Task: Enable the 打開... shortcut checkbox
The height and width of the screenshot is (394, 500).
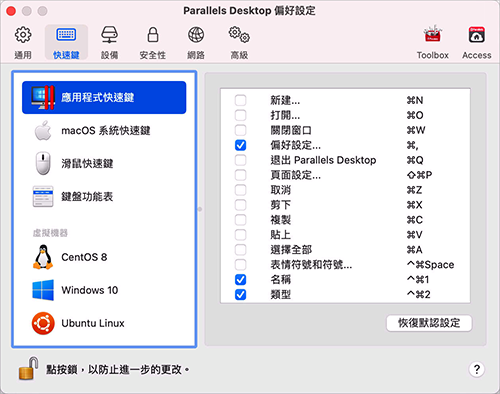Action: pos(240,115)
